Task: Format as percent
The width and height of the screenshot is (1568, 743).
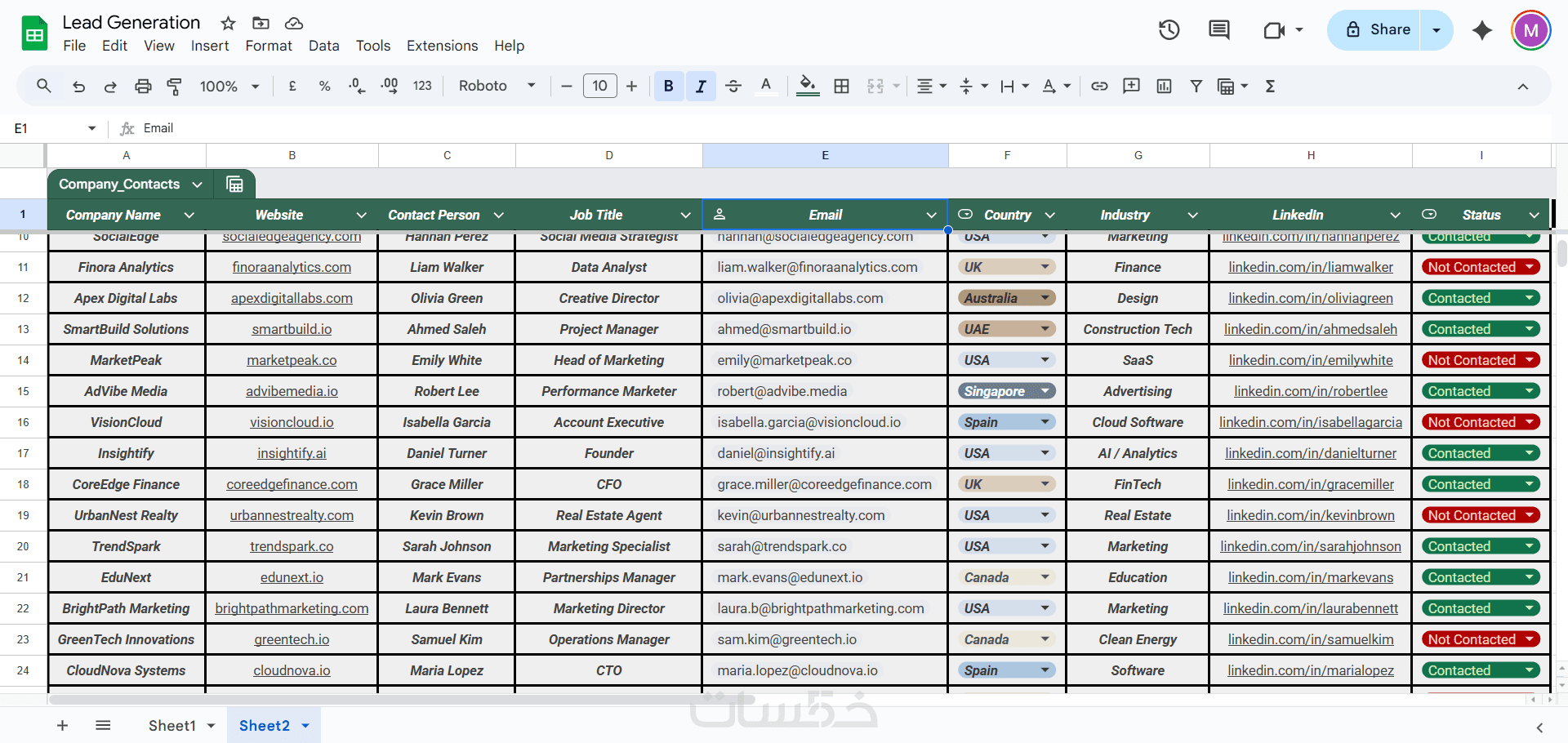Action: 325,86
